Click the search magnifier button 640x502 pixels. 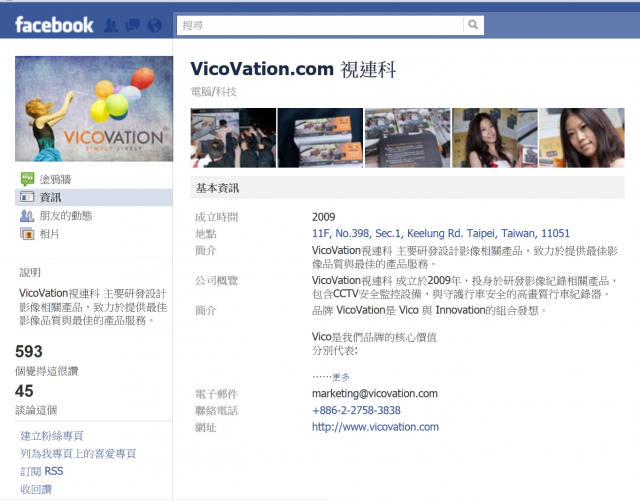point(473,25)
